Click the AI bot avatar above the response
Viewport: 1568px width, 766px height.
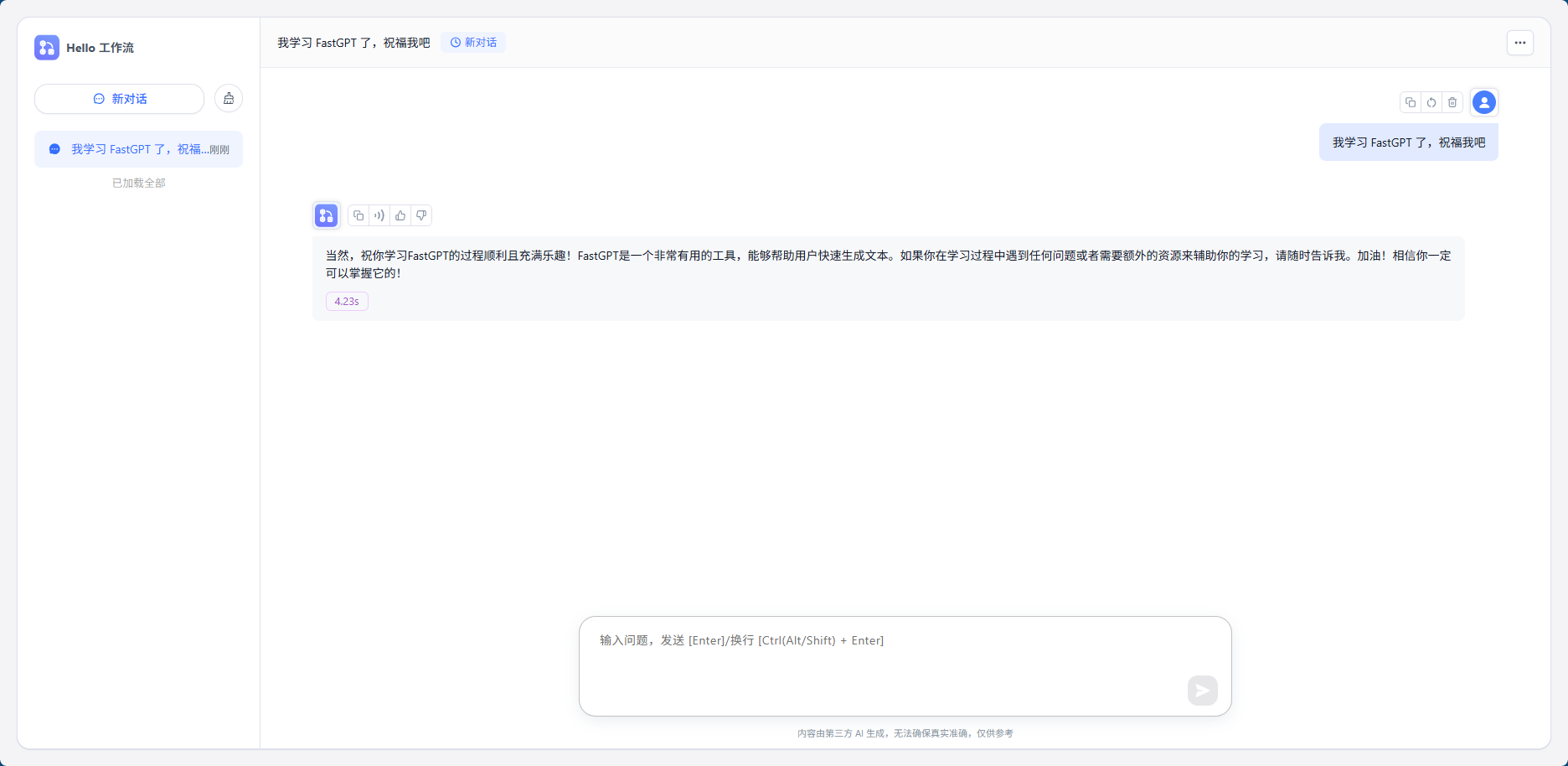pos(326,215)
